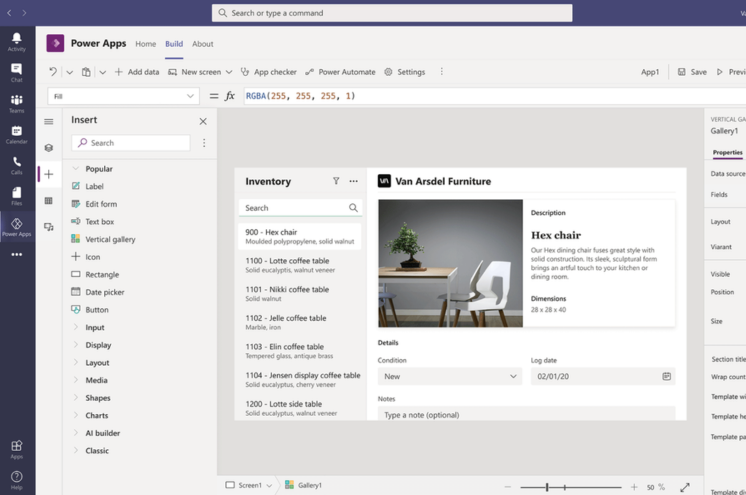Go forward with the right arrow
The height and width of the screenshot is (495, 746).
[x=24, y=13]
